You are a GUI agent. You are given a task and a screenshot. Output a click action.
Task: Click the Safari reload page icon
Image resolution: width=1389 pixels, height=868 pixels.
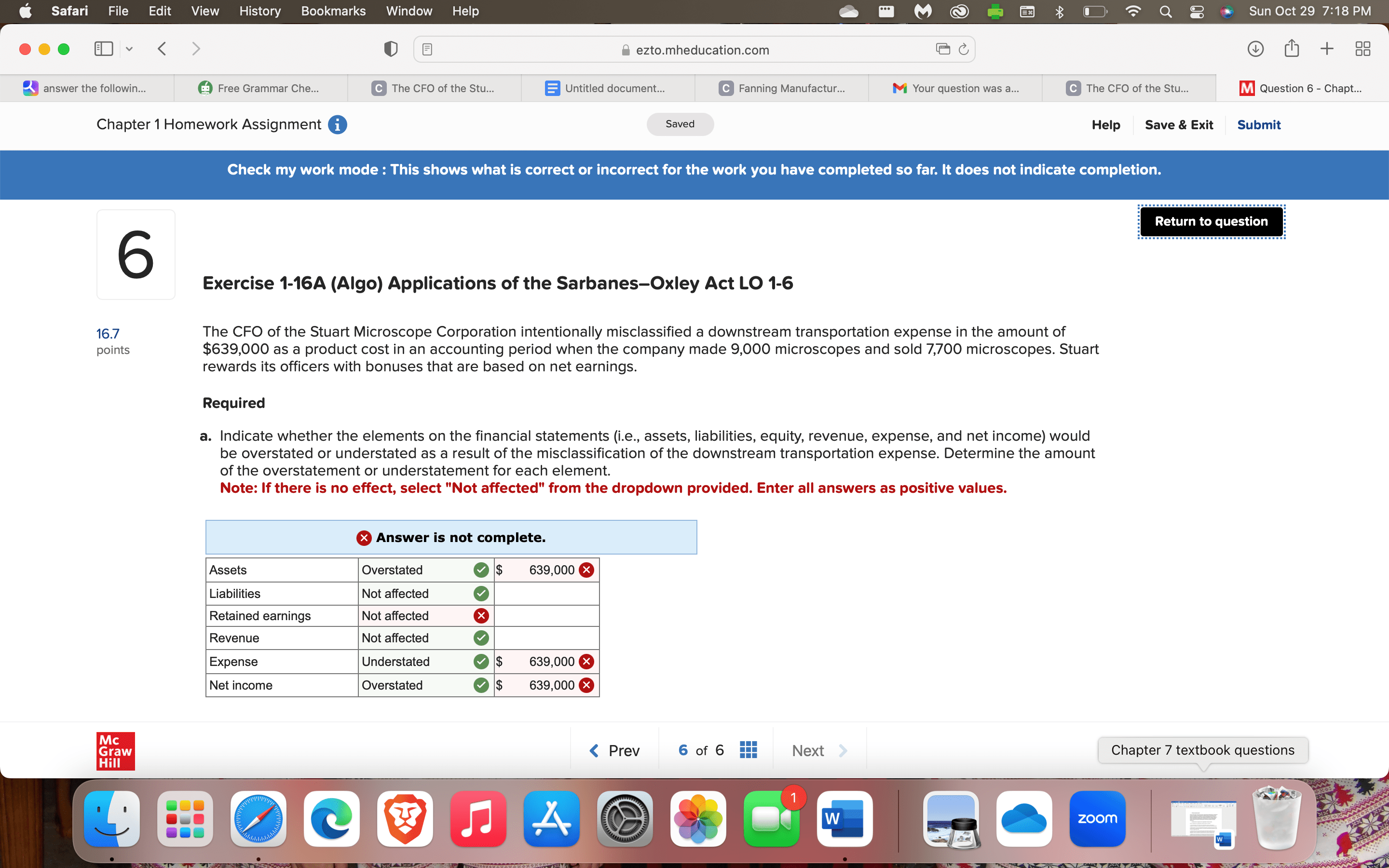tap(964, 49)
